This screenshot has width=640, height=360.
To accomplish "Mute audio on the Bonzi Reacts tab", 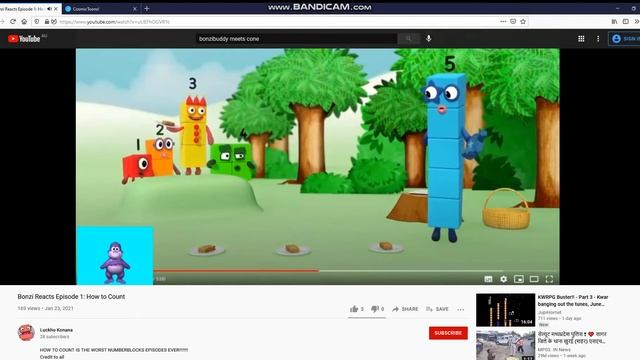I will point(49,9).
